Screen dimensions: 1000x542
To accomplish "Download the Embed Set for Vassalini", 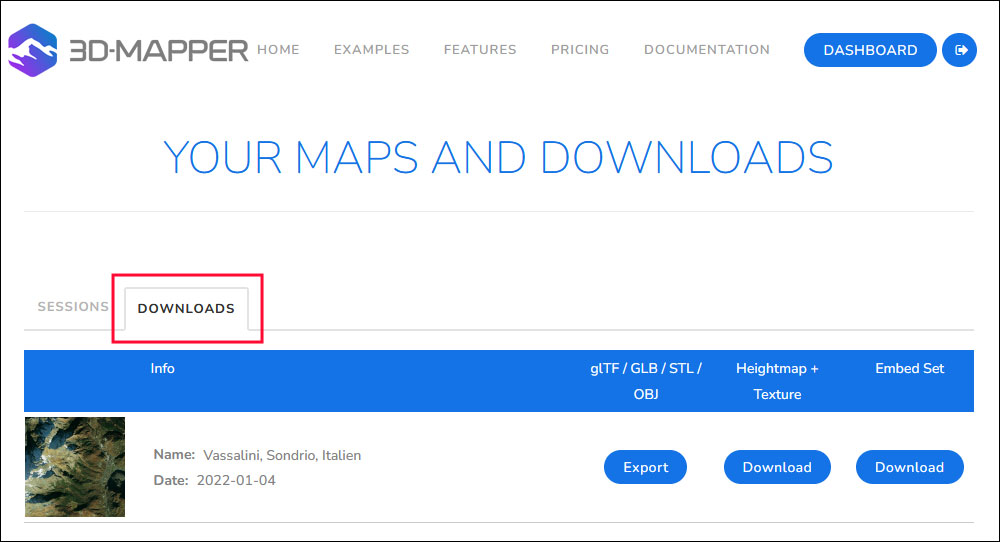I will click(909, 467).
